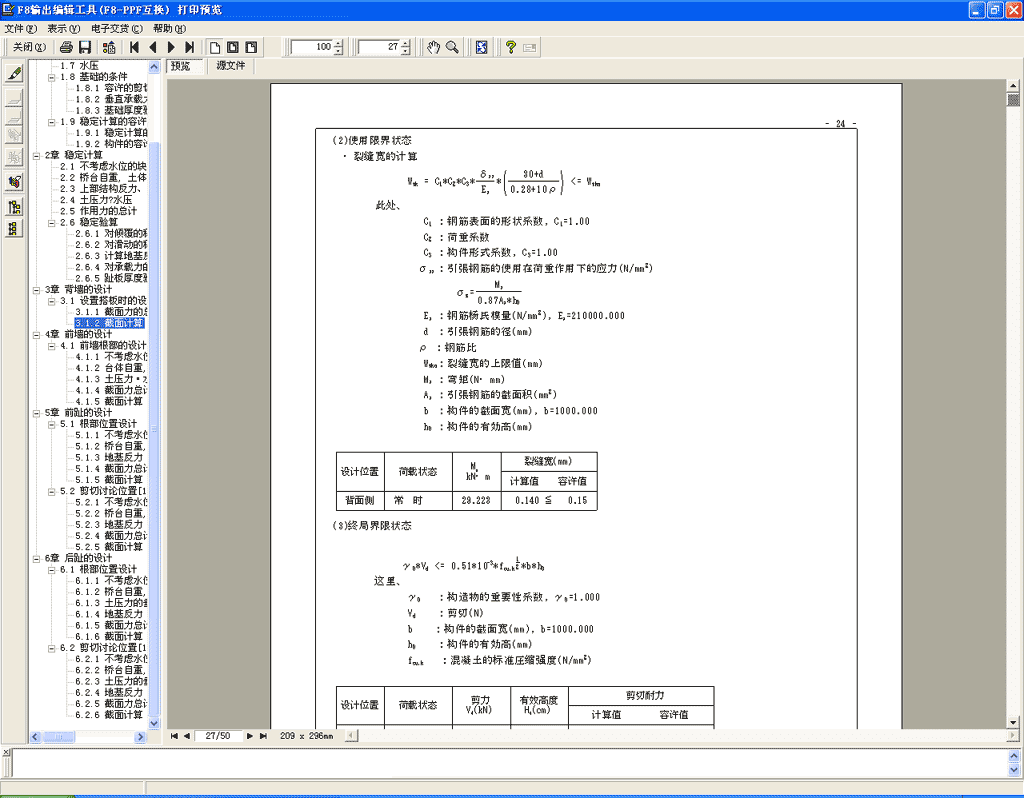Open the 文件(F) menu

[21, 29]
